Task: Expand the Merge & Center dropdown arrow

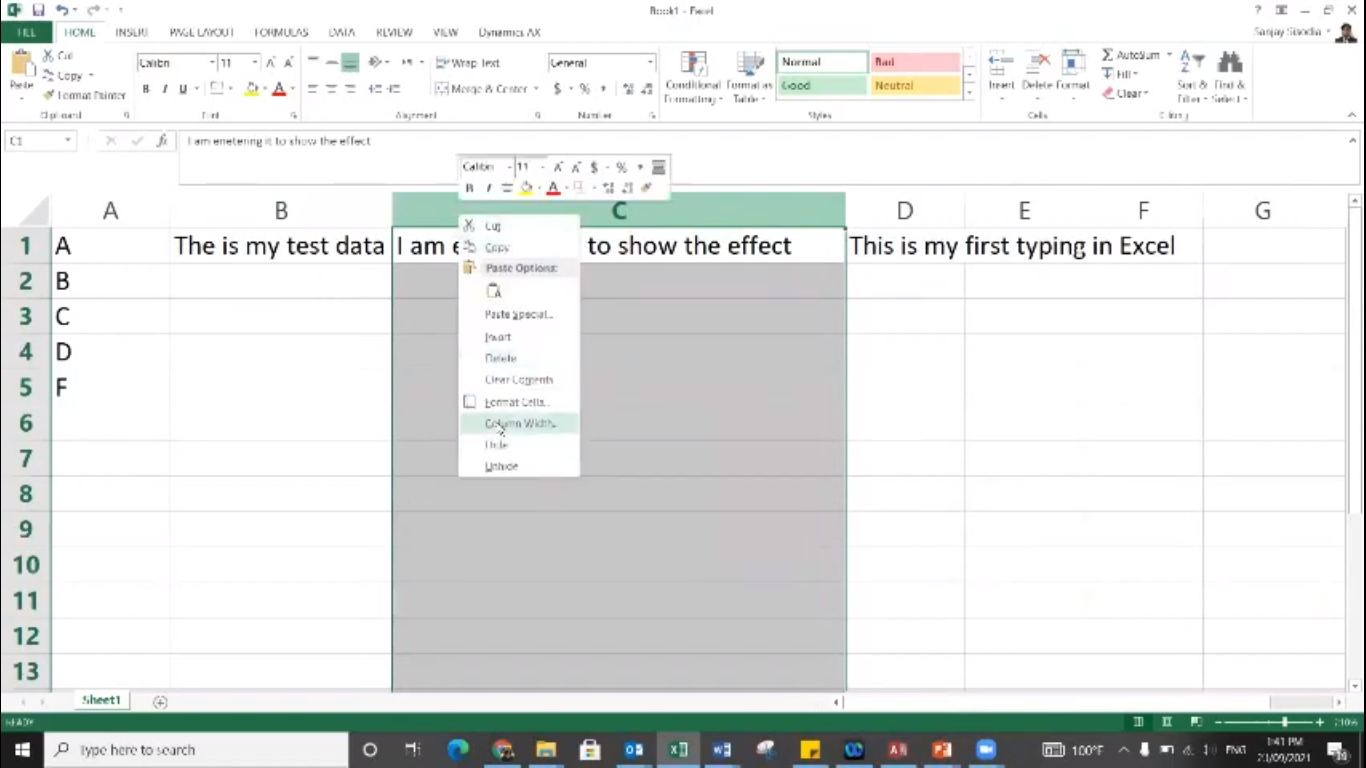Action: 536,89
